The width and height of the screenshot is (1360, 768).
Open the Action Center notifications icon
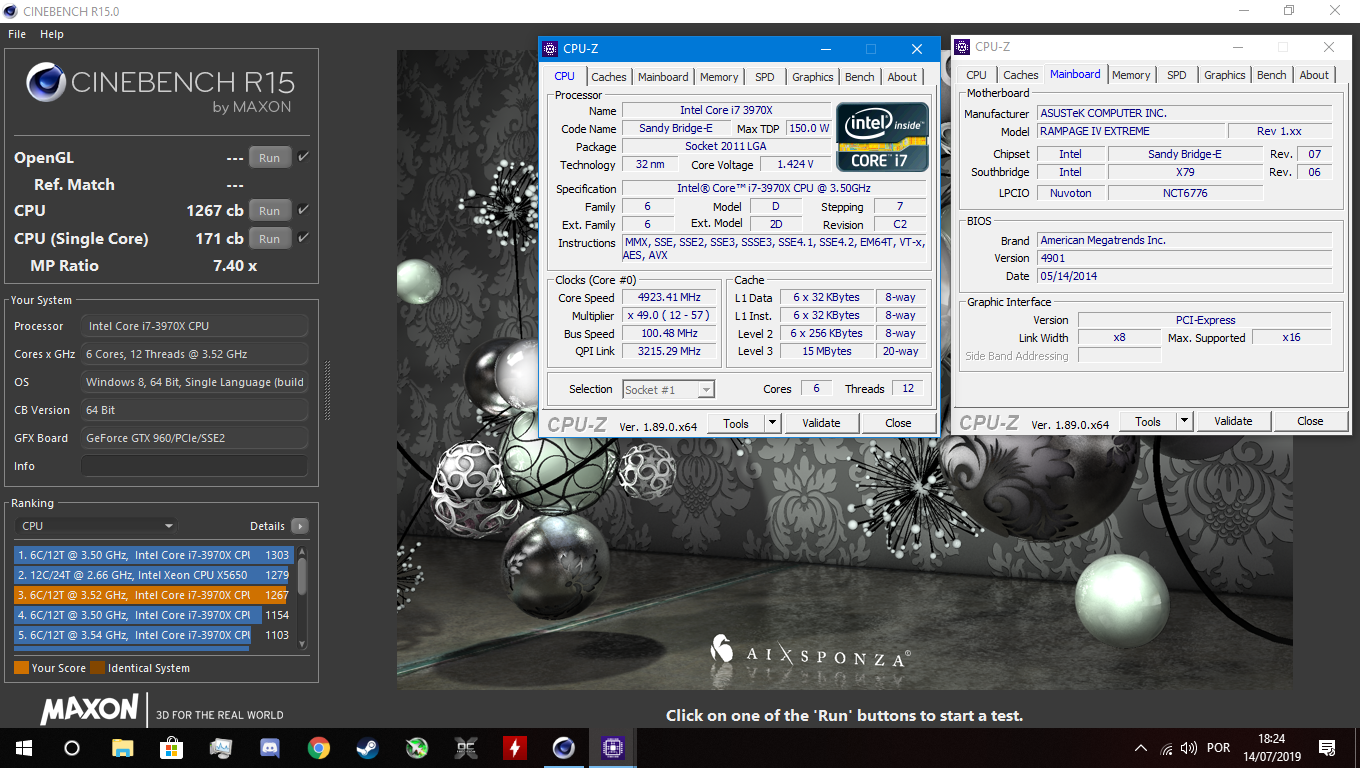(1327, 748)
